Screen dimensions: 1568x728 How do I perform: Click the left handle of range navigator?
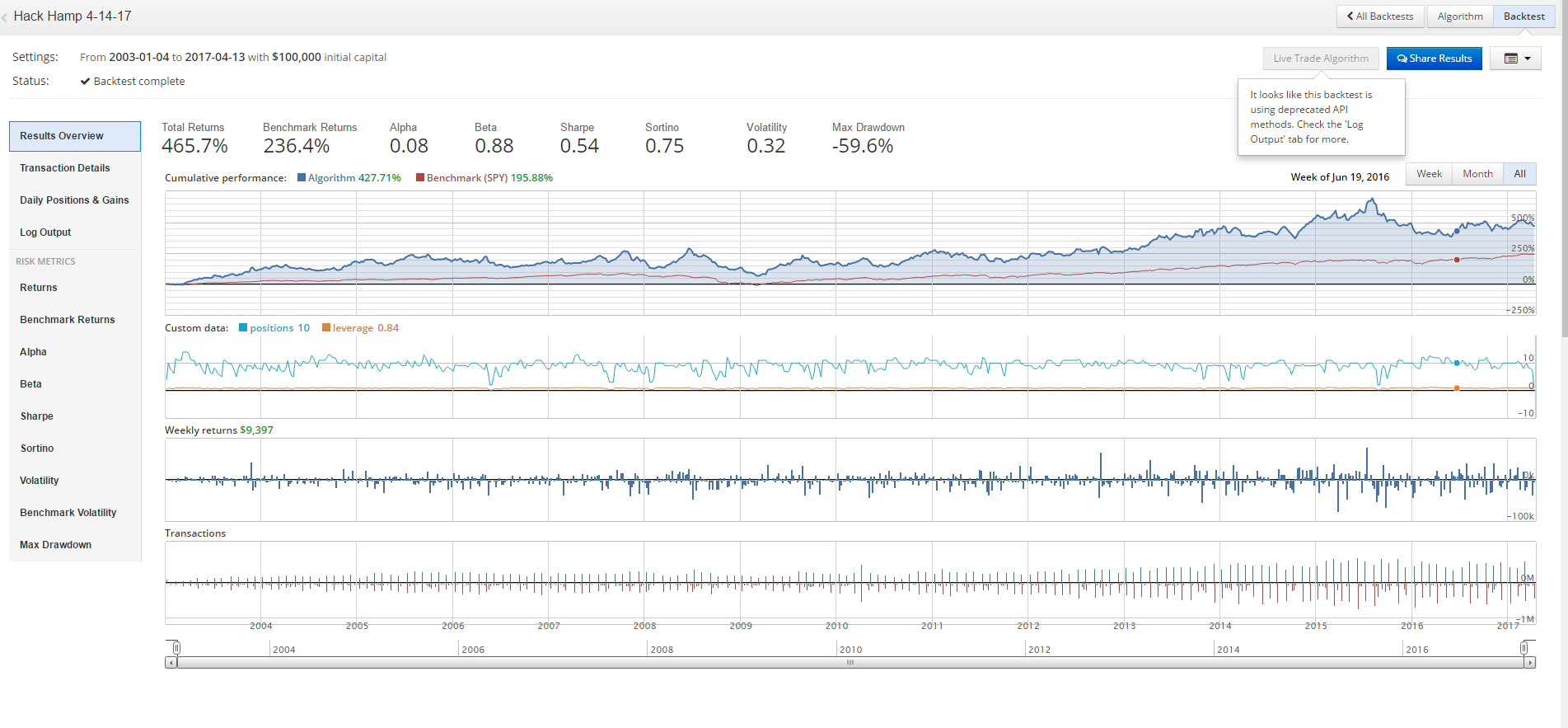pos(176,648)
